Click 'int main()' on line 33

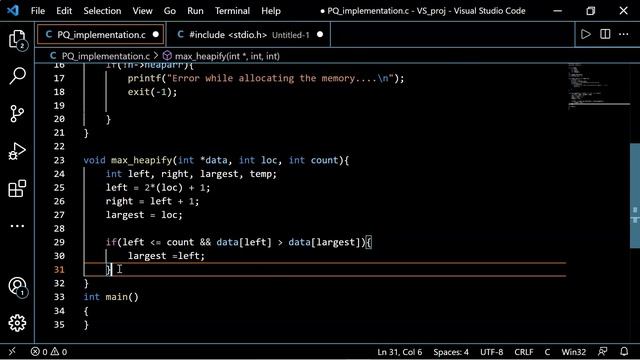tap(111, 297)
